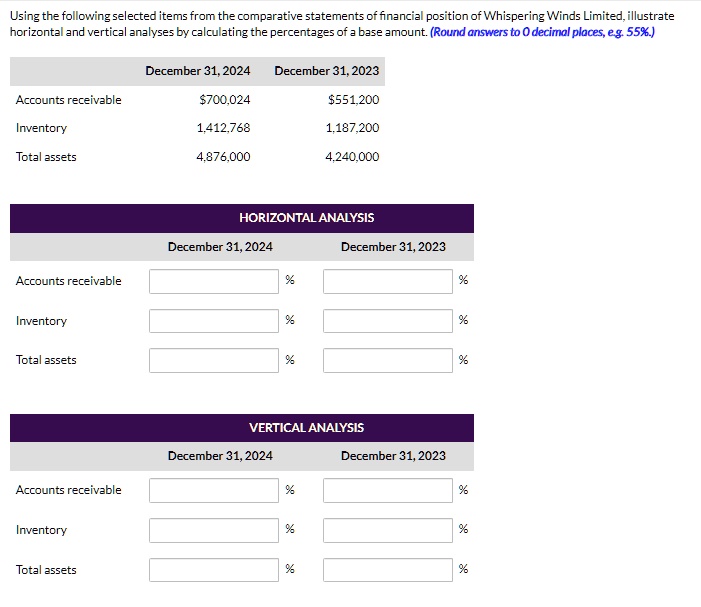Focus the vertical analysis Total assets 2024 box
Viewport: 701px width, 607px height.
[x=214, y=570]
